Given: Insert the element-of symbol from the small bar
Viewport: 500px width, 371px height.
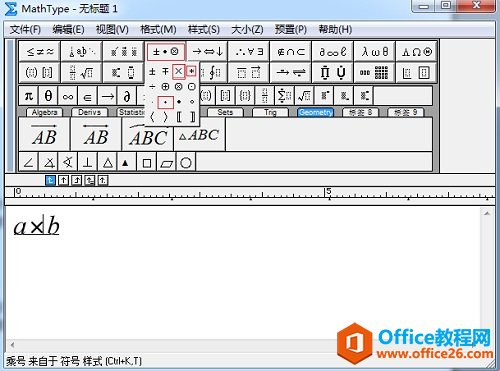Looking at the screenshot, I should point(87,96).
